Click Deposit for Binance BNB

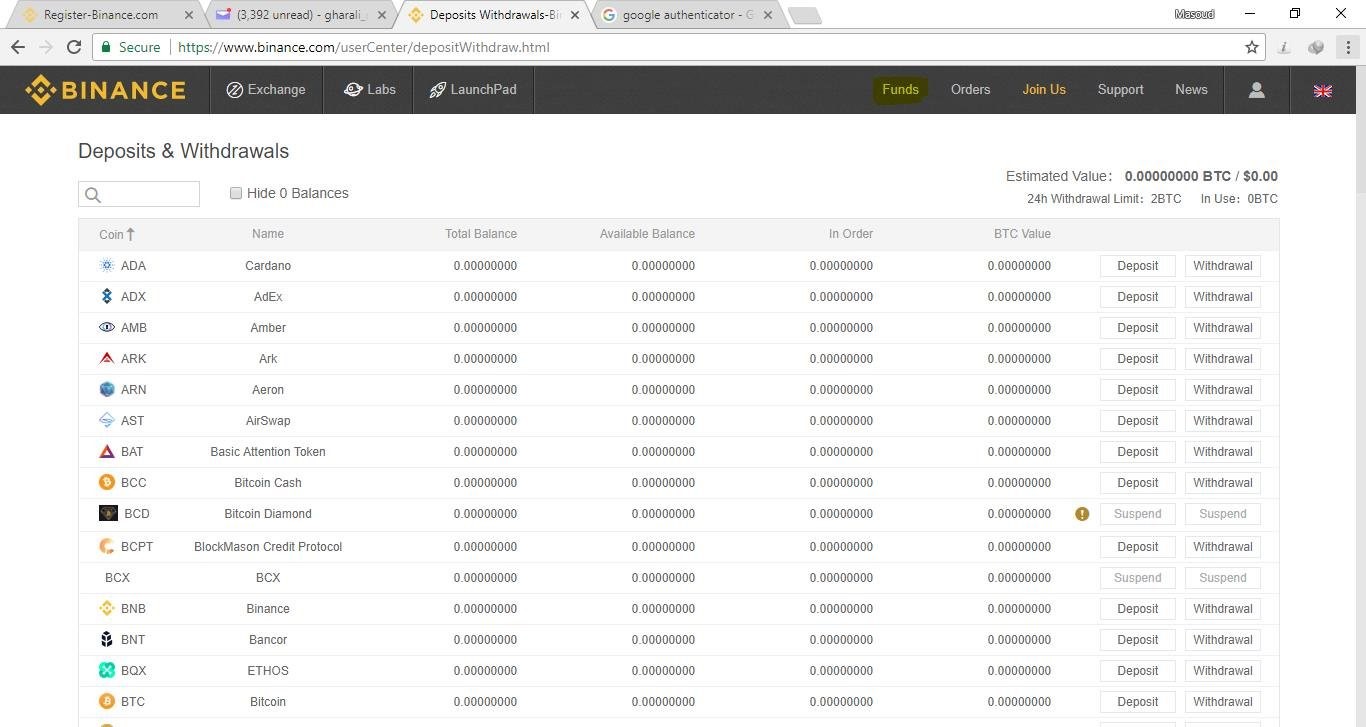[1138, 609]
